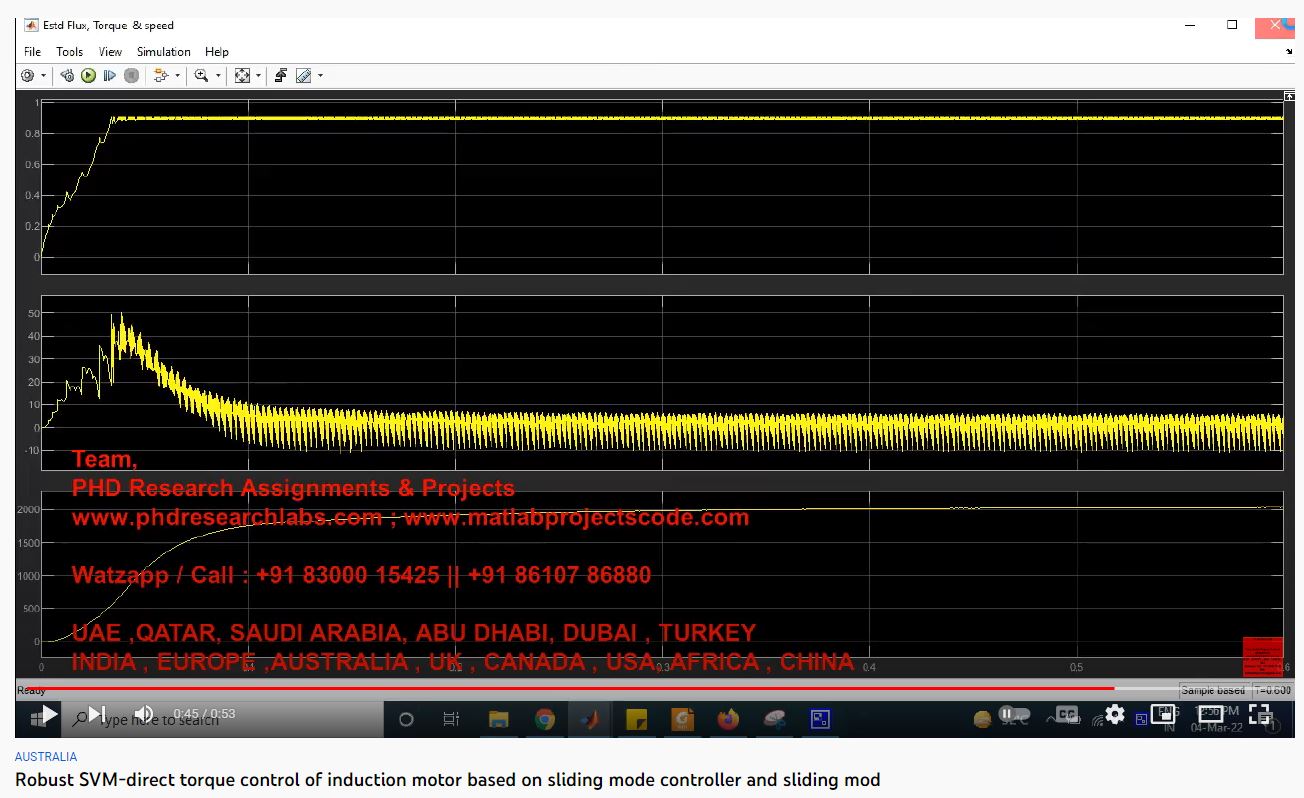Click the Cursor Measurements ruler icon
The height and width of the screenshot is (798, 1304).
[303, 76]
